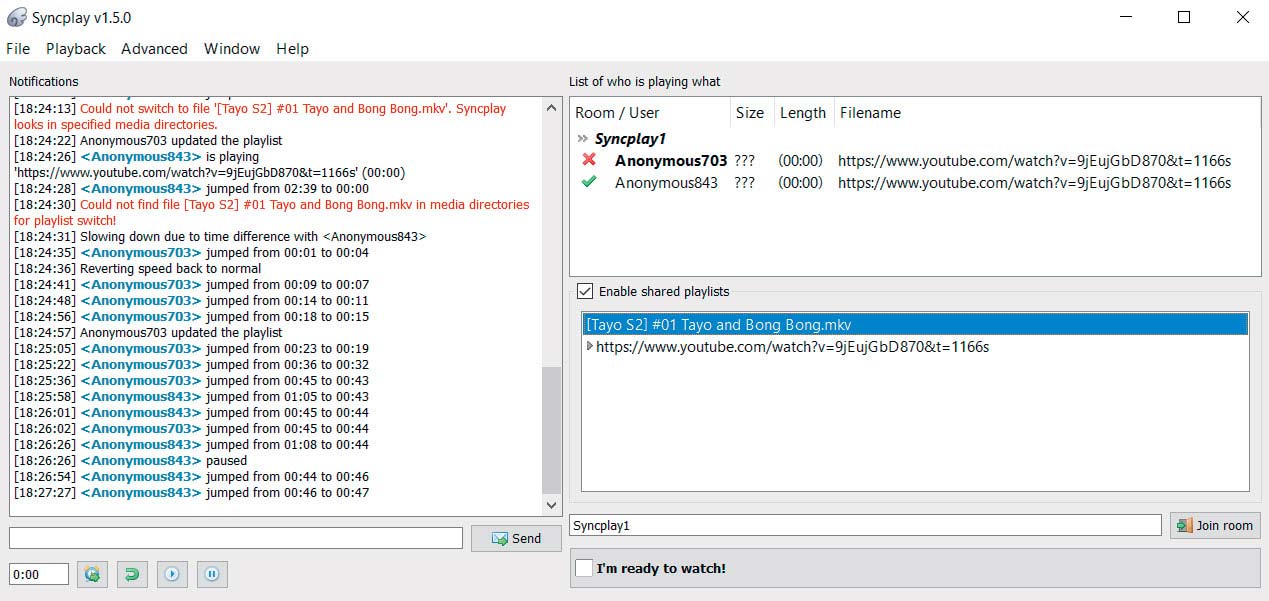
Task: Click the seek time field showing 0:00
Action: (x=39, y=574)
